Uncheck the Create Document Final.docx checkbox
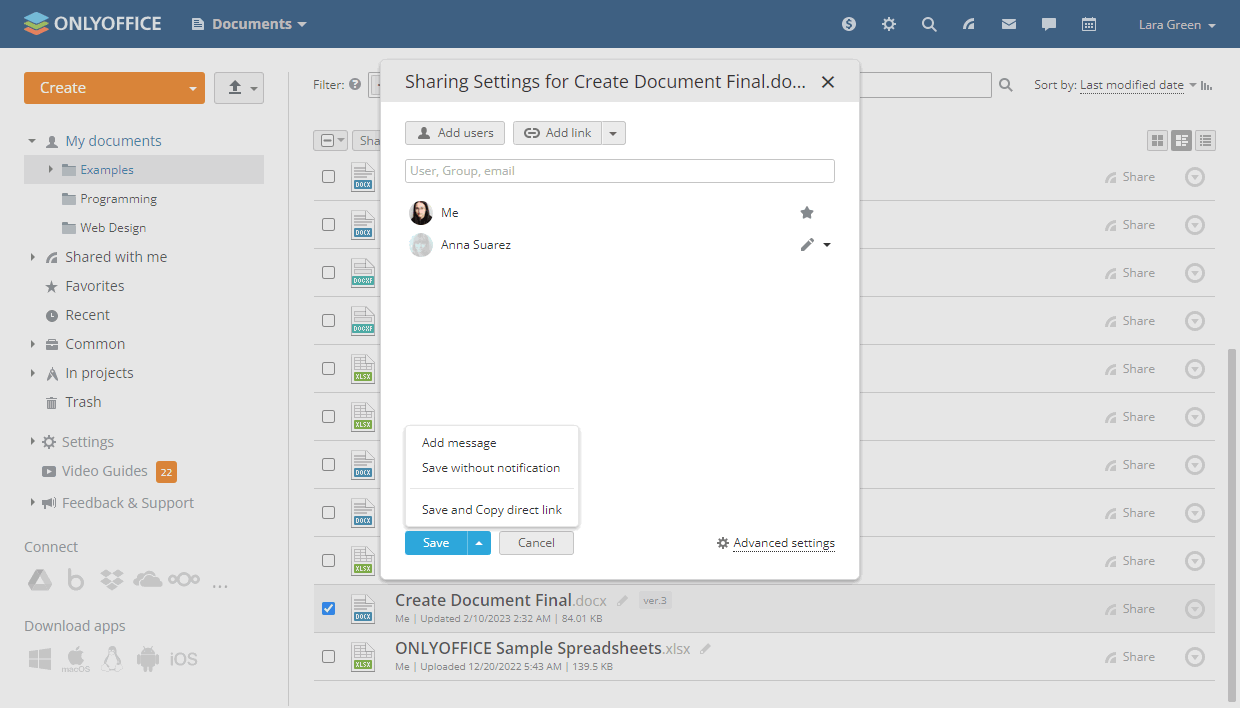1240x708 pixels. (328, 608)
